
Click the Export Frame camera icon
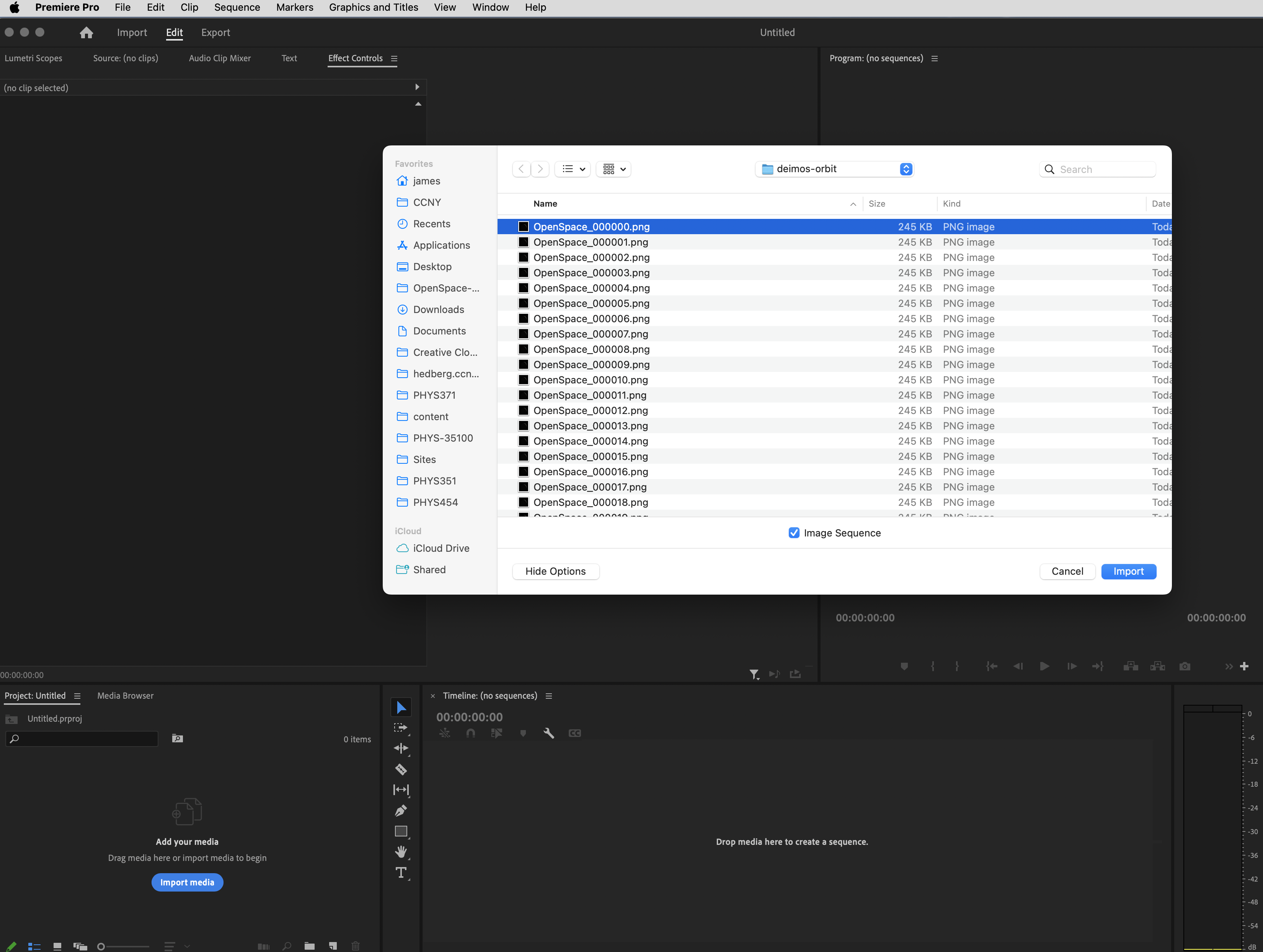point(1185,666)
